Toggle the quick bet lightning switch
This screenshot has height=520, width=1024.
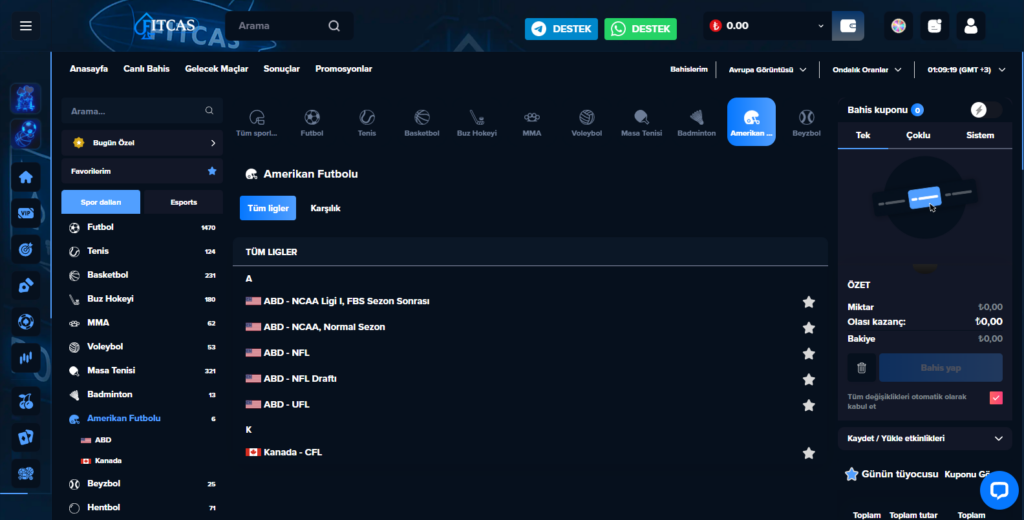tap(986, 110)
